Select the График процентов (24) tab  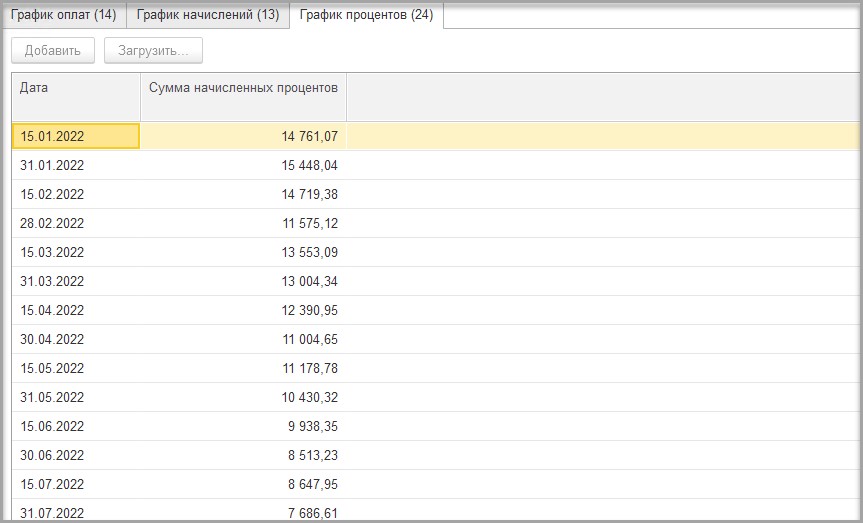(x=367, y=15)
